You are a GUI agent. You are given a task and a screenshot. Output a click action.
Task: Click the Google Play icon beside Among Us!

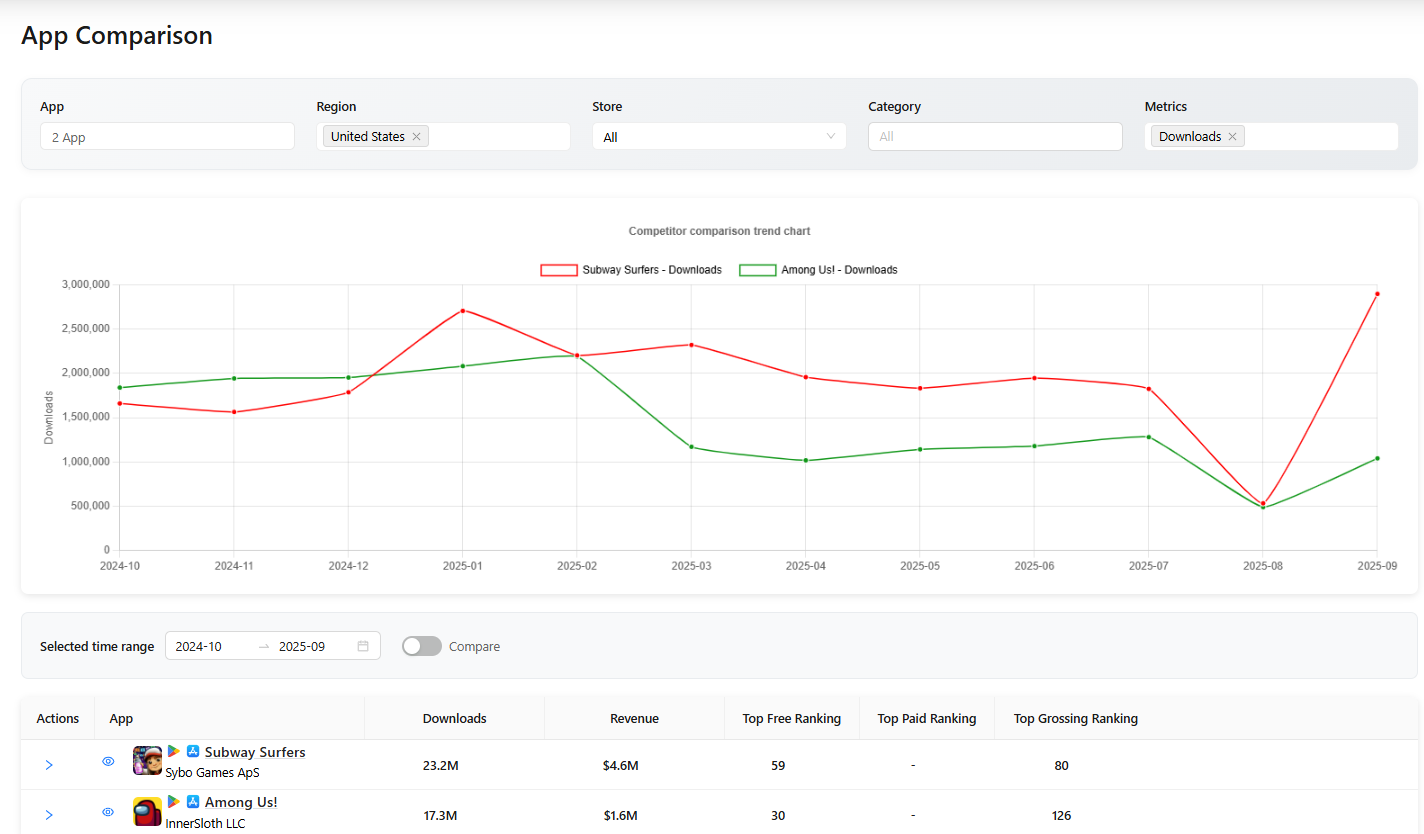[x=173, y=801]
